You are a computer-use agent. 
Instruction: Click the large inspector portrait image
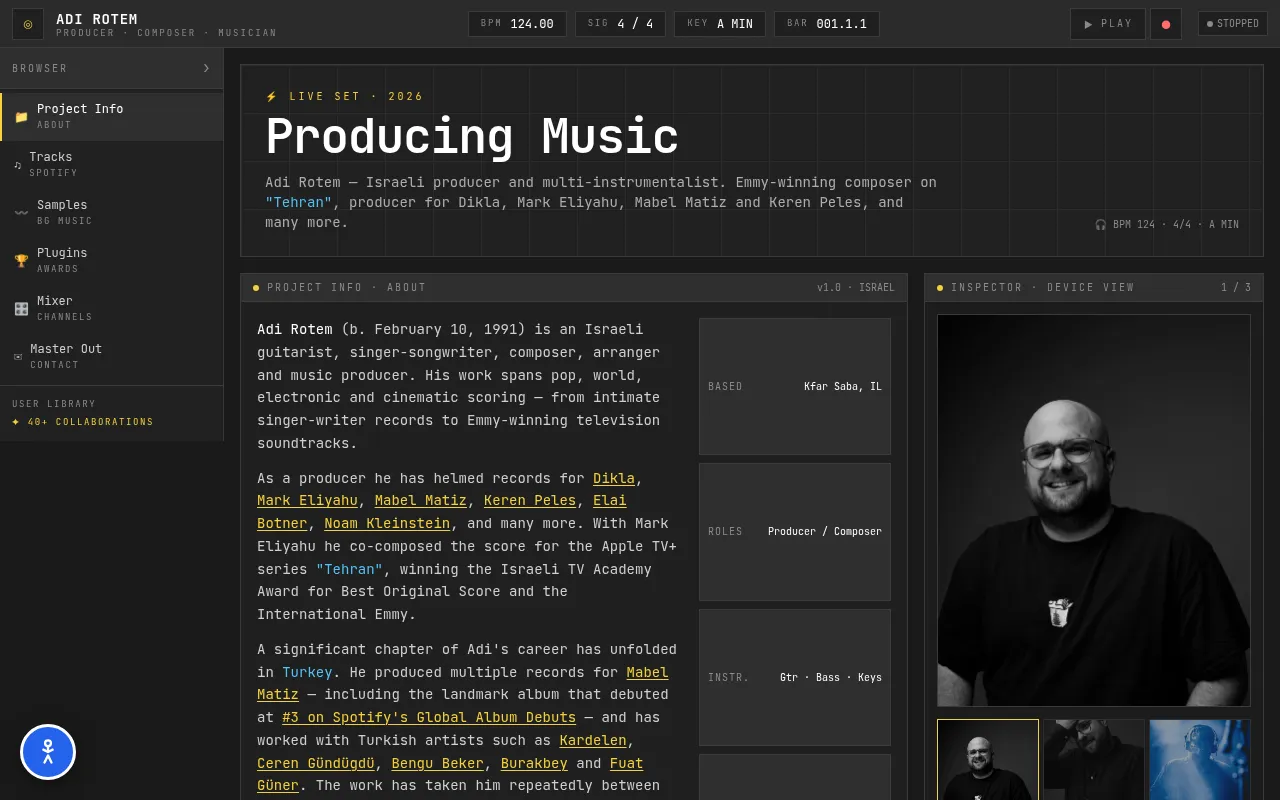(x=1094, y=511)
